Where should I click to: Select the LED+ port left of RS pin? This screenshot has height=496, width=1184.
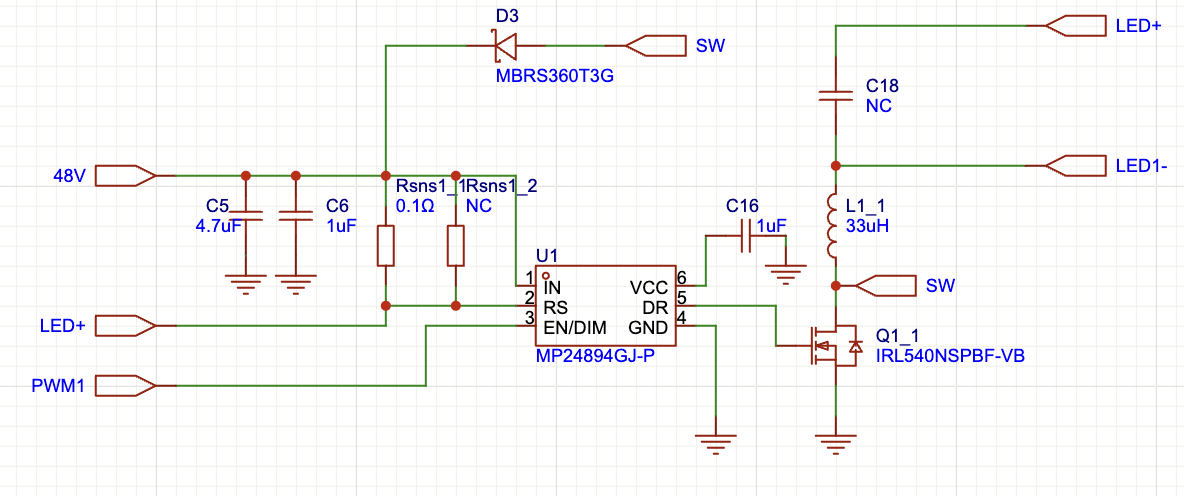pos(129,325)
